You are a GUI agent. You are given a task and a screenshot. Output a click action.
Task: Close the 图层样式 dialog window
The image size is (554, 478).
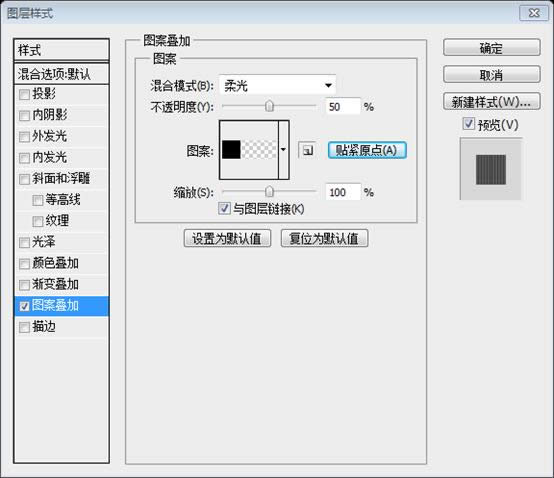[534, 13]
